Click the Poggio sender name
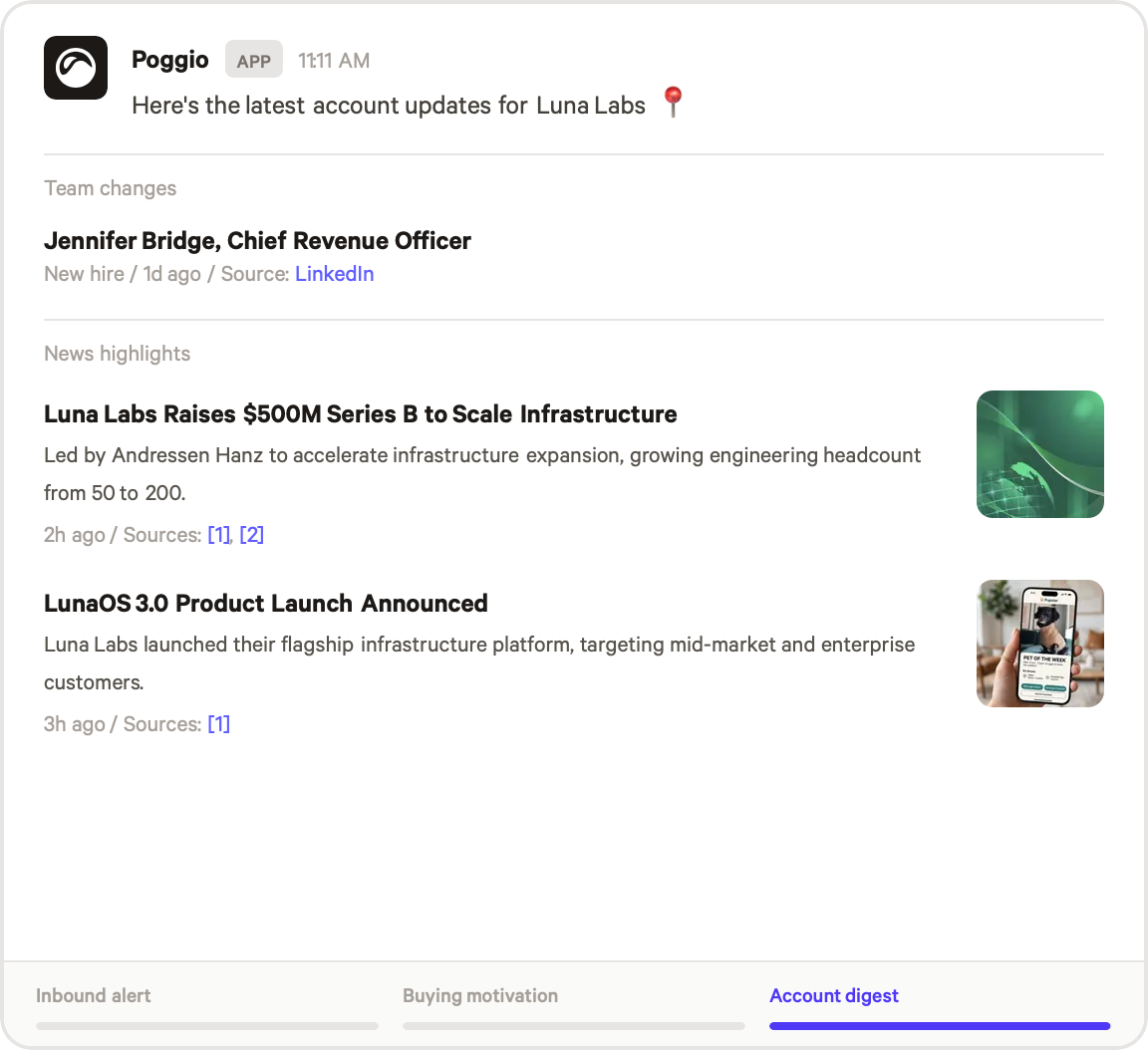Screen dimensions: 1148x1050 click(170, 60)
